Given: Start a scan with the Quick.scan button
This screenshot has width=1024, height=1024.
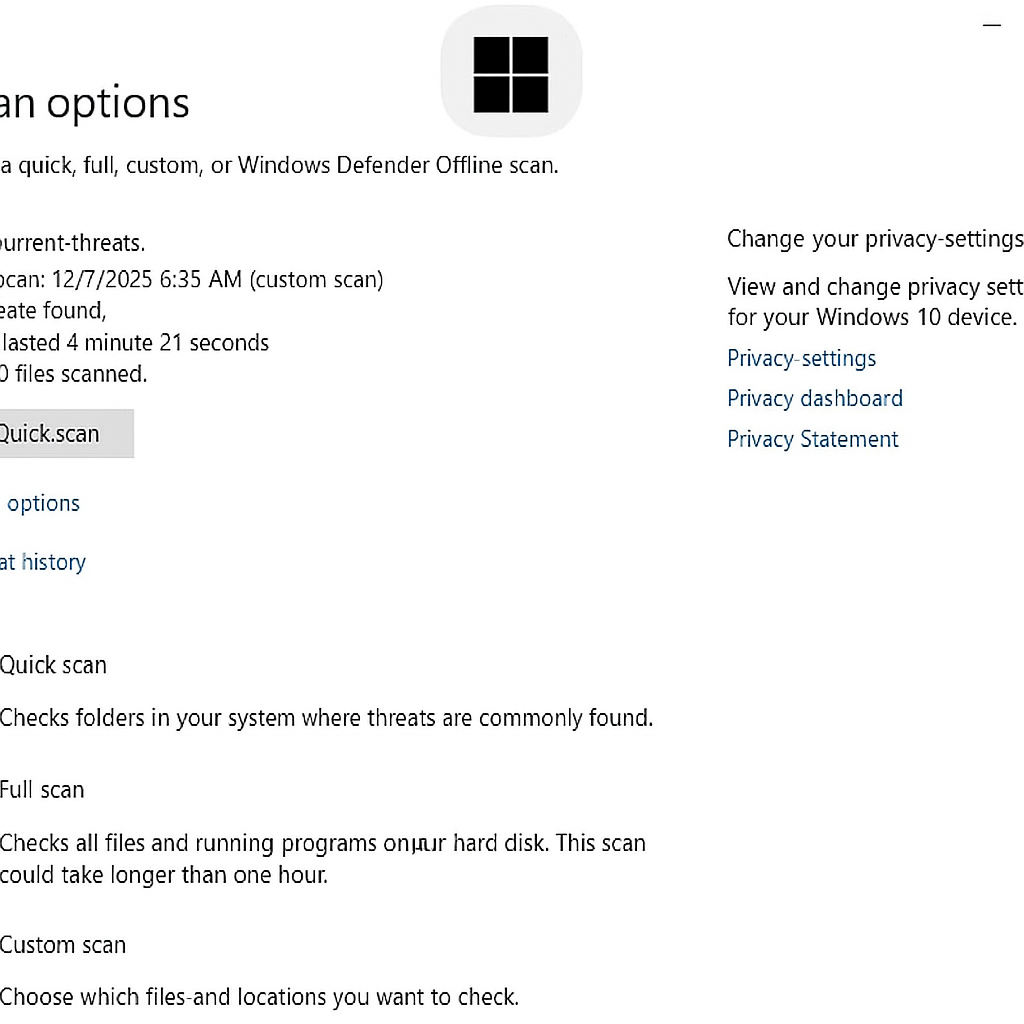Looking at the screenshot, I should pos(66,434).
